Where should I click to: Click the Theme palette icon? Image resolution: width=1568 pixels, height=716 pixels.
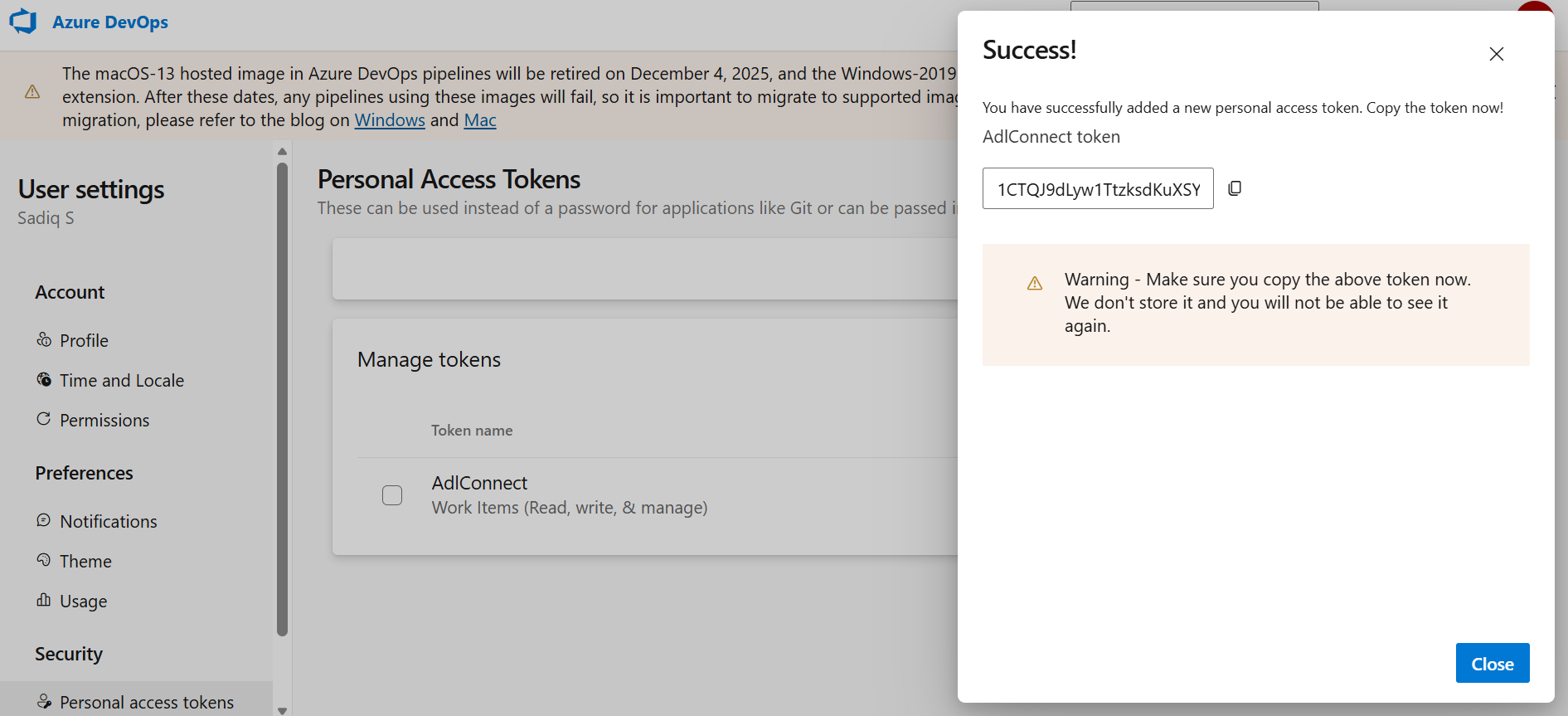(44, 560)
